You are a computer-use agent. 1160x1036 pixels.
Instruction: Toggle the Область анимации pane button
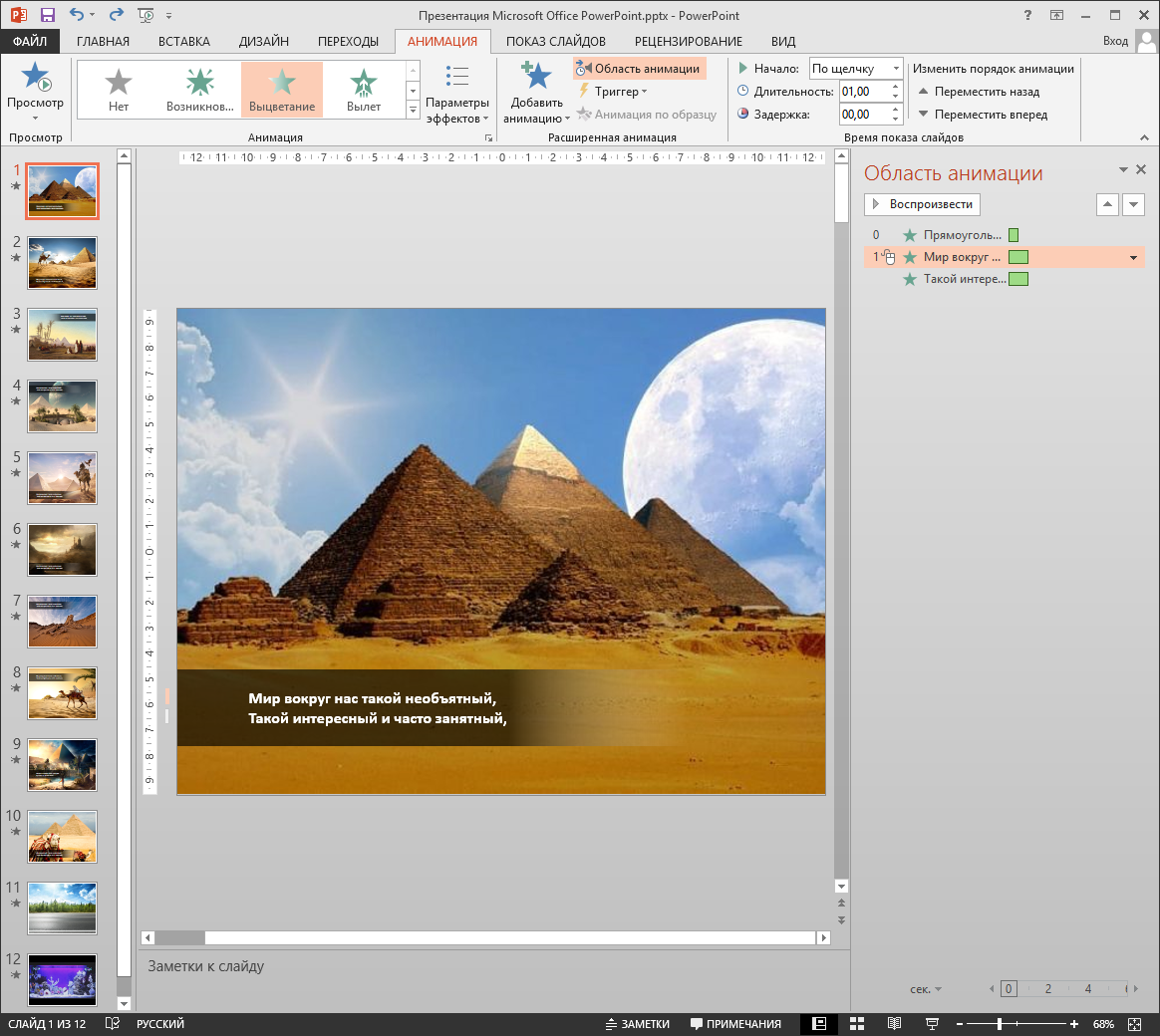[x=639, y=69]
